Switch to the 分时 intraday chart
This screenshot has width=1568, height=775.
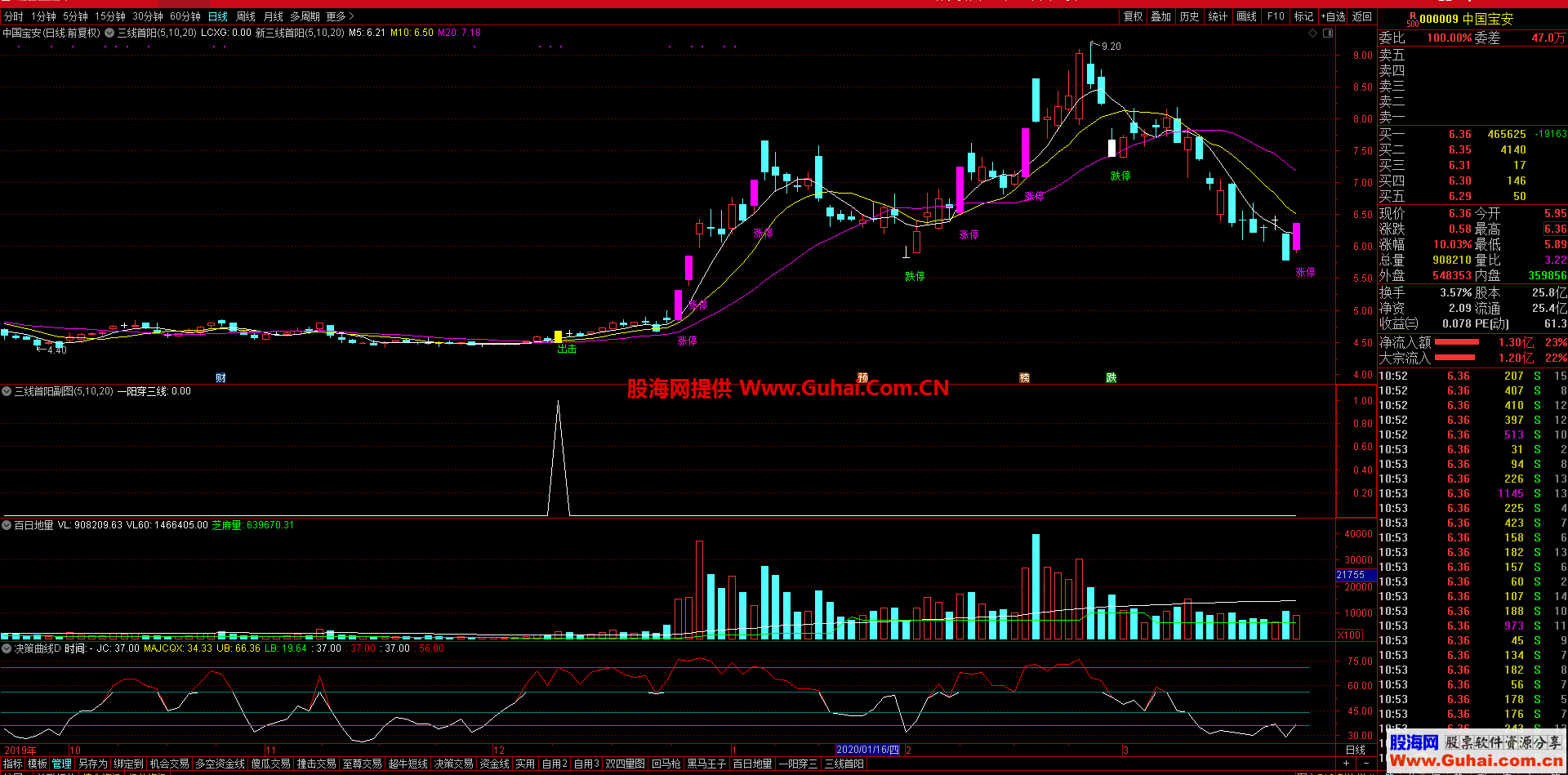click(14, 16)
